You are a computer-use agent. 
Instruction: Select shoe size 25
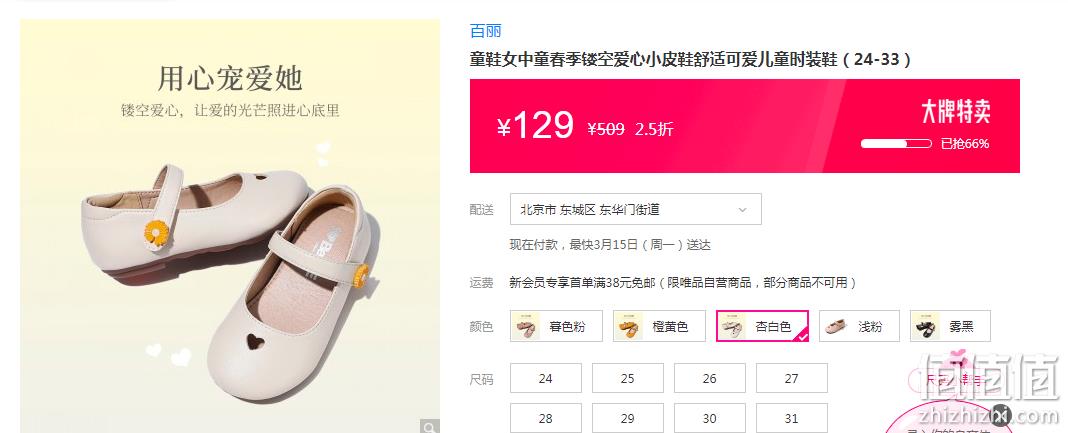click(x=627, y=379)
